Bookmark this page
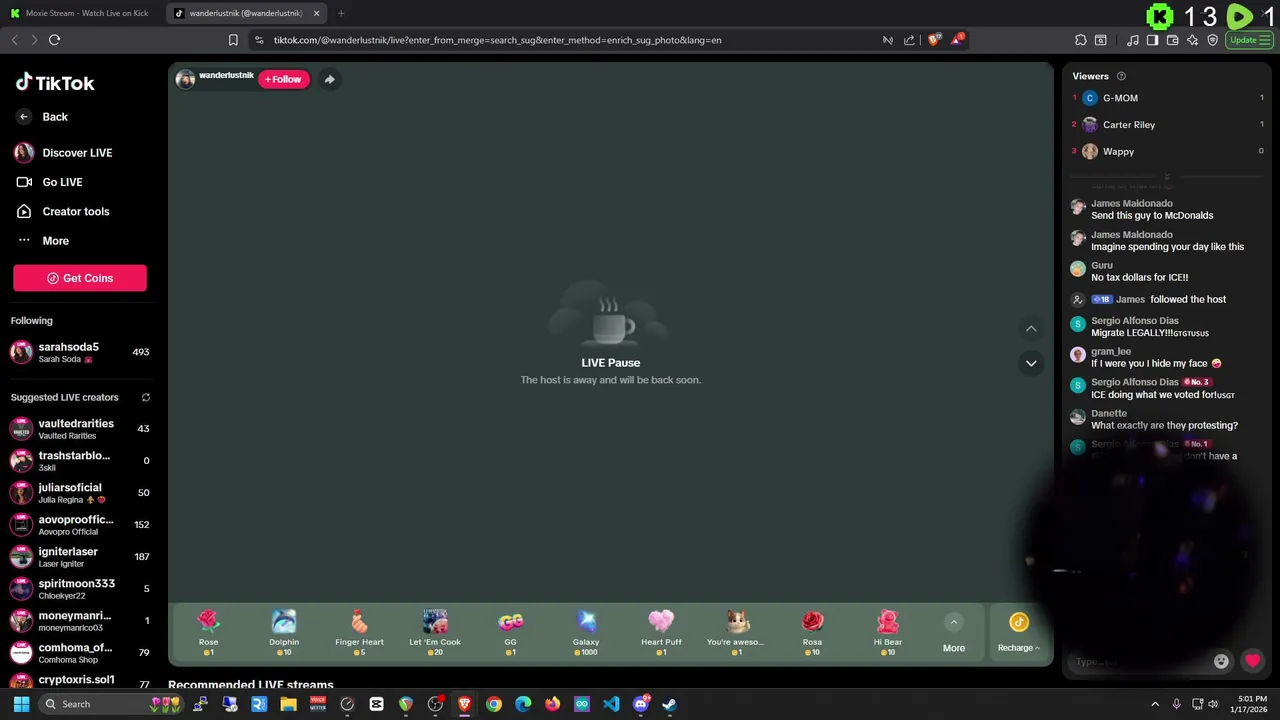The width and height of the screenshot is (1280, 720). coord(233,40)
